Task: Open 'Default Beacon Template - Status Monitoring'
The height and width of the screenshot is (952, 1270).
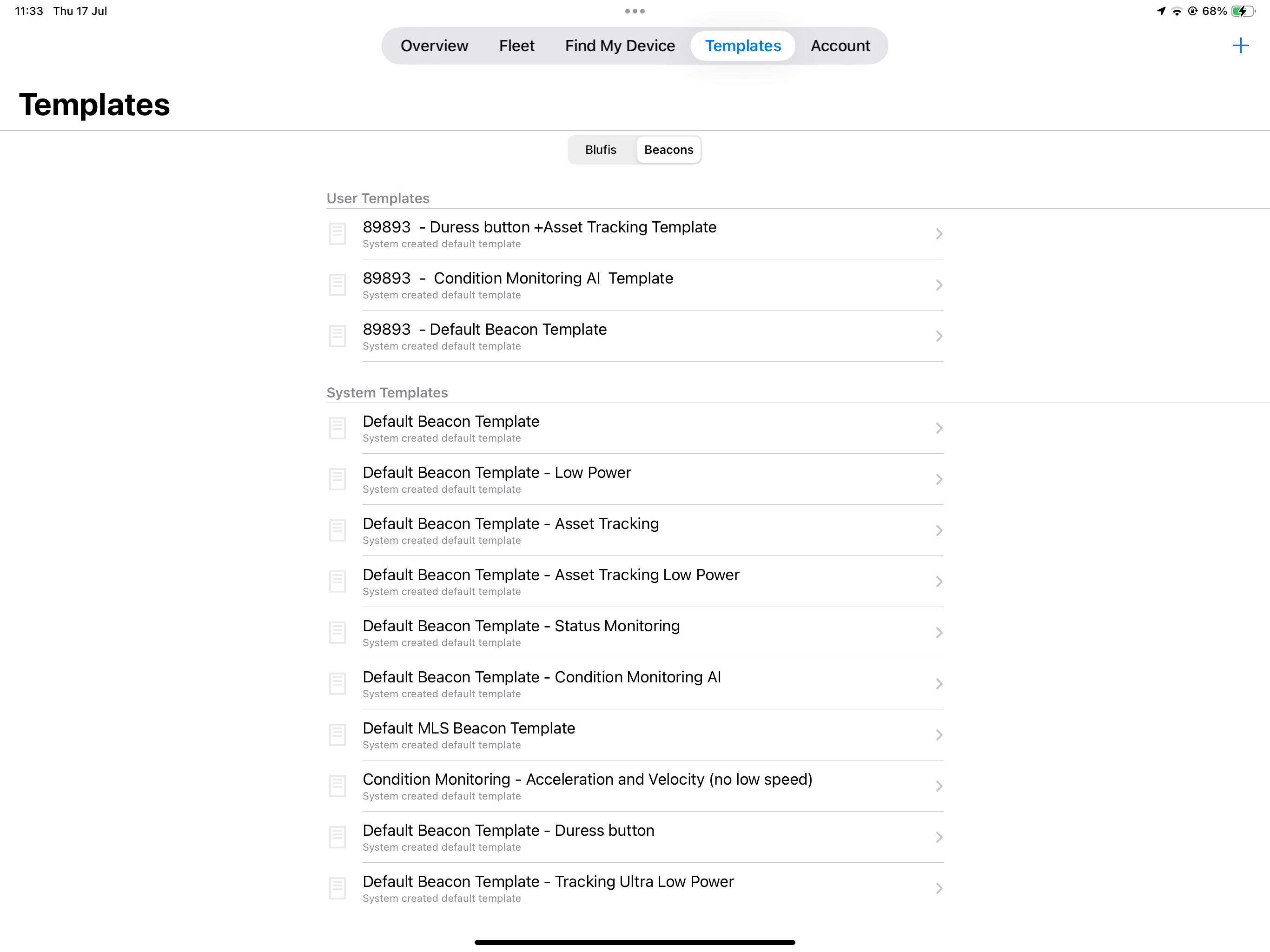Action: click(635, 632)
